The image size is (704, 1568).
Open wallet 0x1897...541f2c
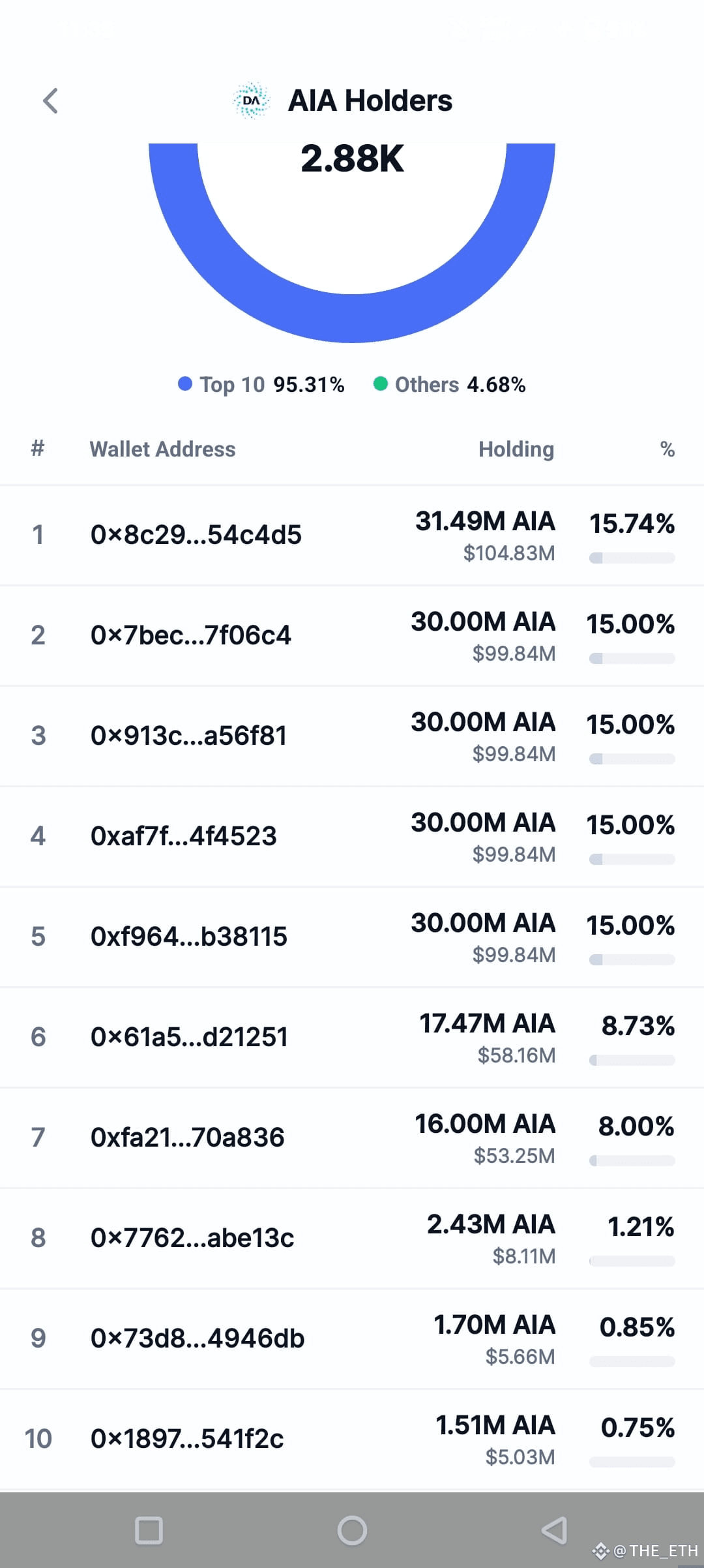(352, 1440)
